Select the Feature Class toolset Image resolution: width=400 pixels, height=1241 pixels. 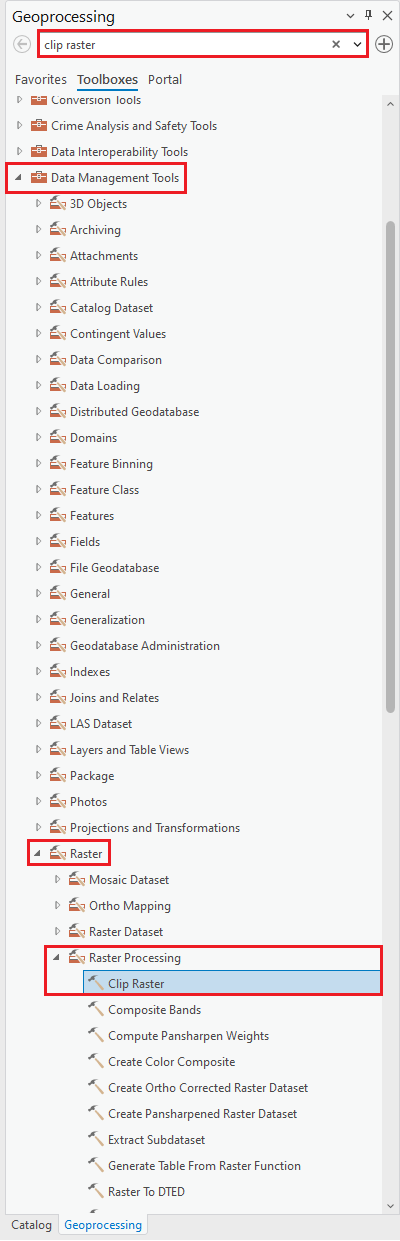coord(104,490)
